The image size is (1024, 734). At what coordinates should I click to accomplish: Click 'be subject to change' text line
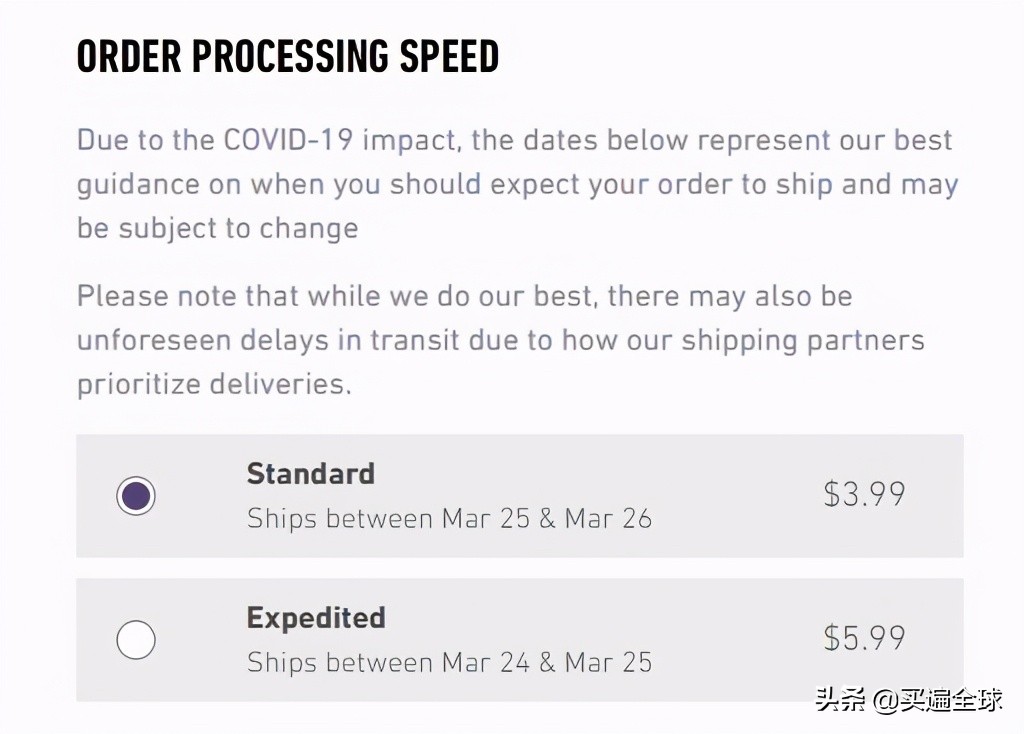[217, 228]
